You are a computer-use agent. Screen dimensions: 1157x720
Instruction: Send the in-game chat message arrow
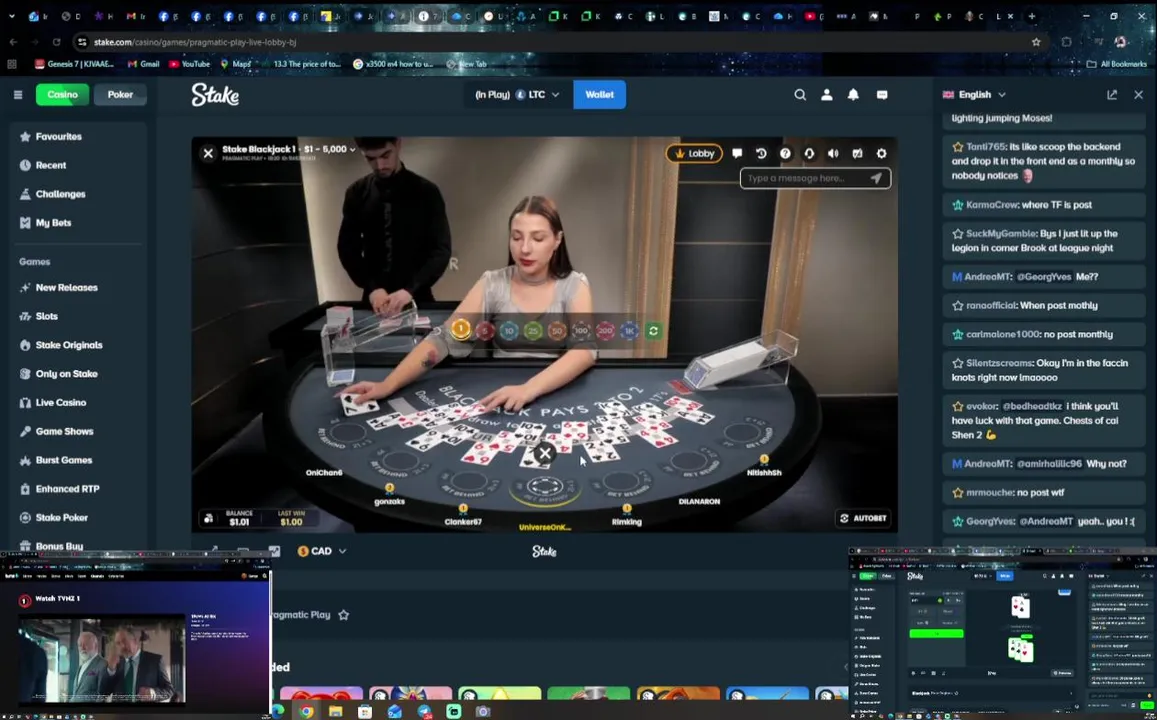pyautogui.click(x=876, y=178)
